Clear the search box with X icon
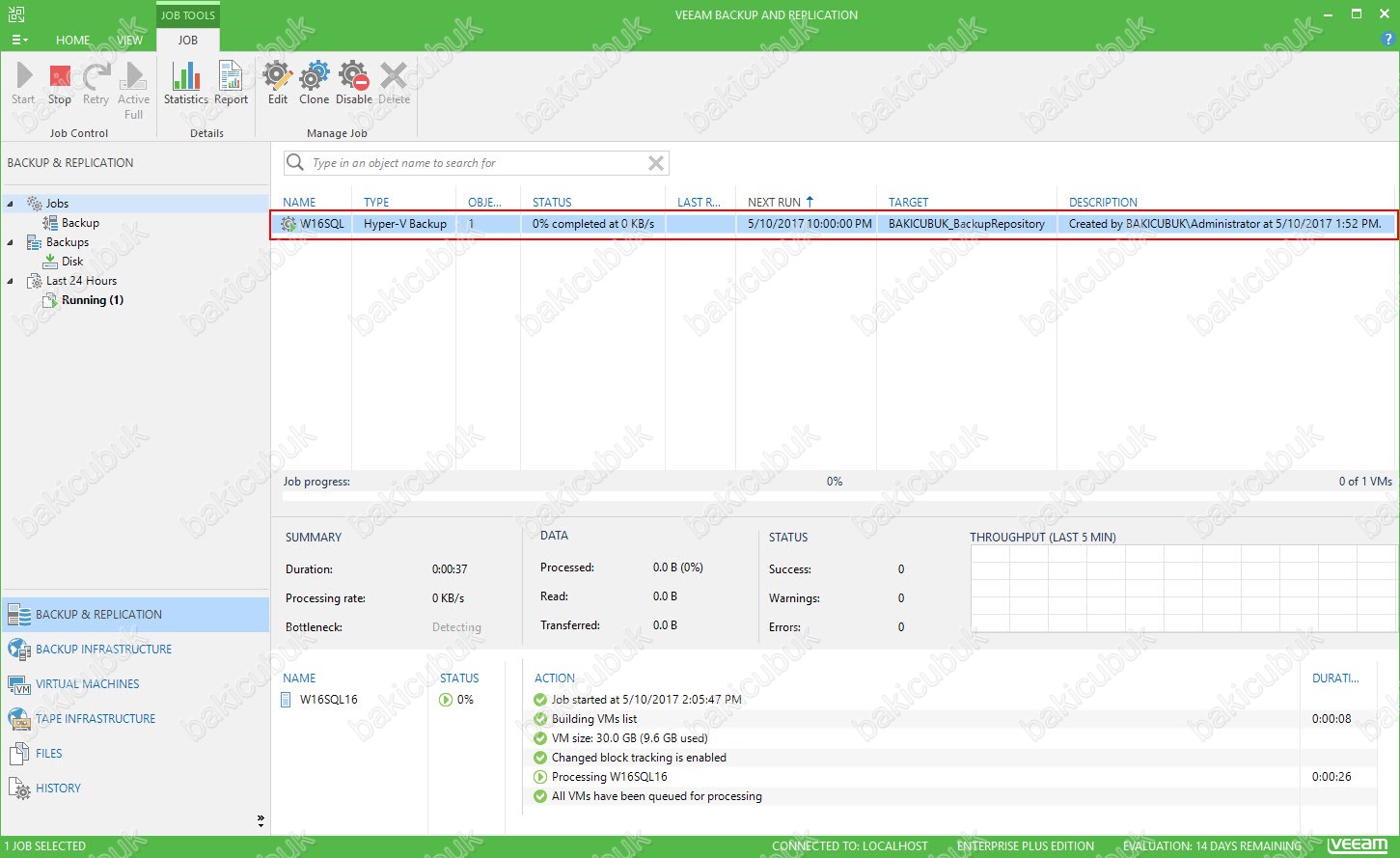1400x858 pixels. (656, 163)
